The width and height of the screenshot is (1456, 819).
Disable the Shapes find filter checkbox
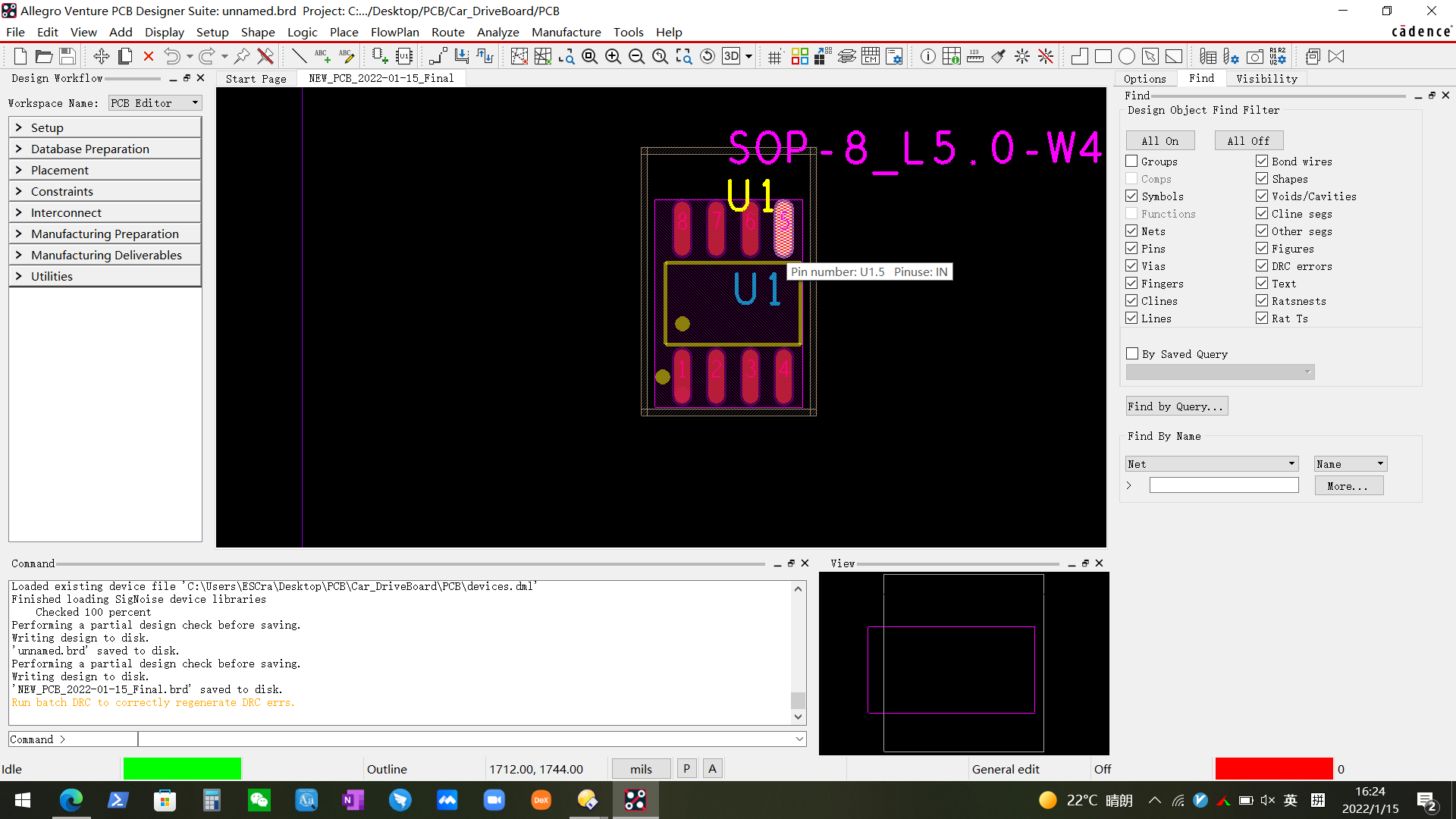[x=1263, y=178]
